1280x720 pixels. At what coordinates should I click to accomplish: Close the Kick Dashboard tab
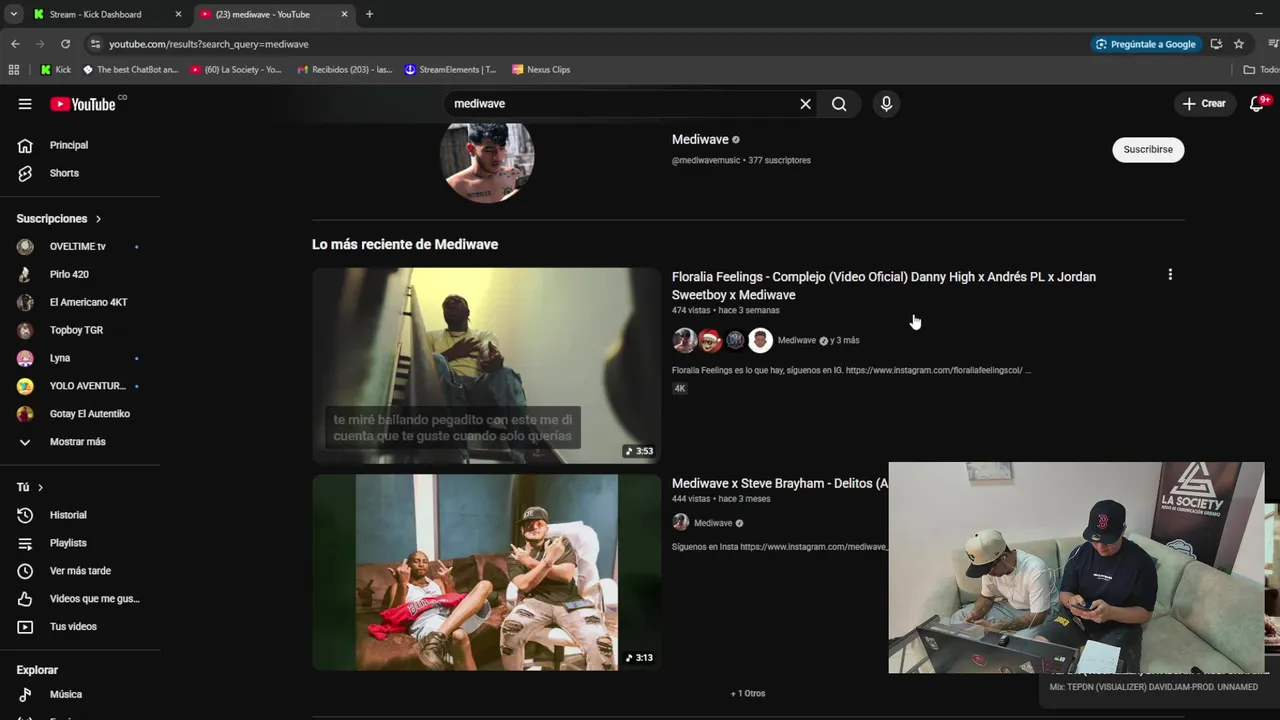pos(178,14)
